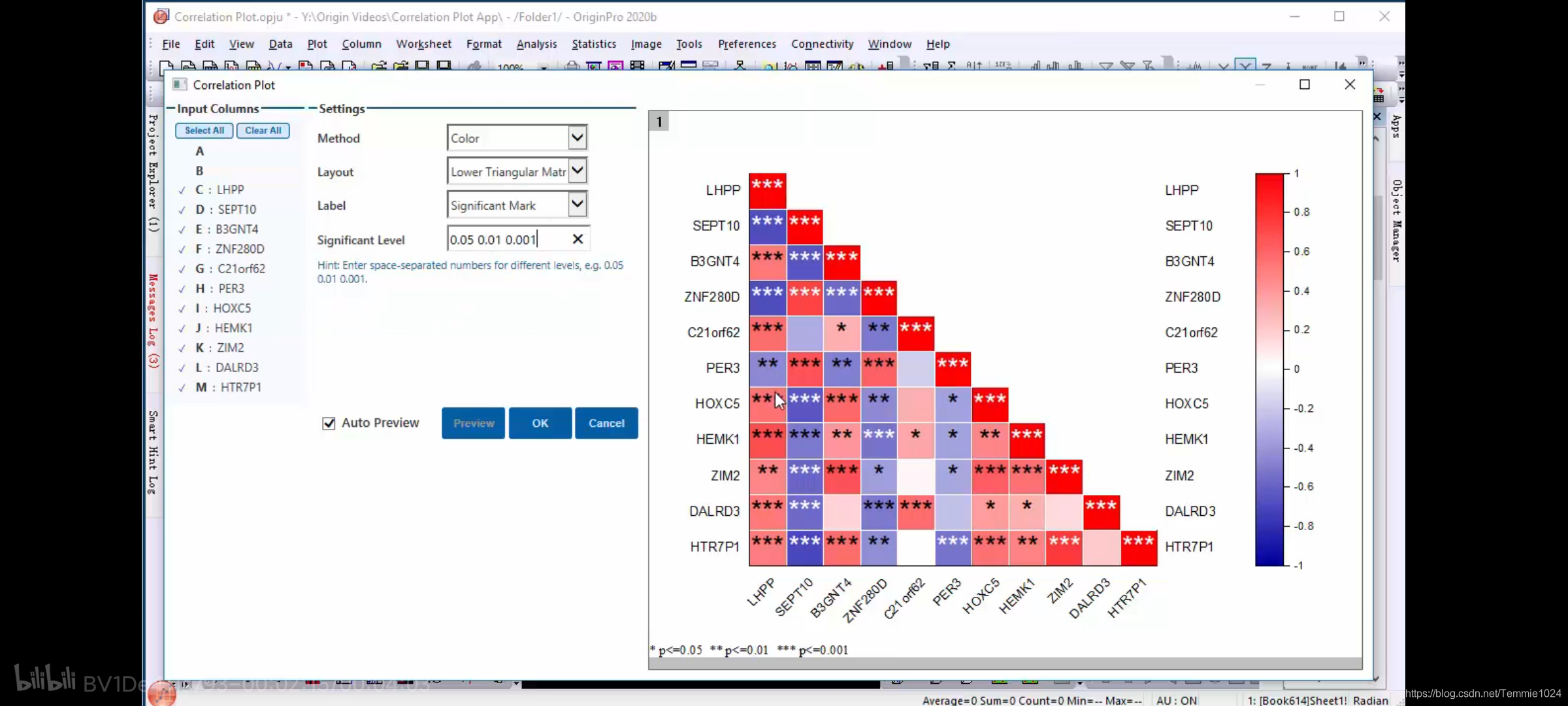The image size is (1568, 706).
Task: Click OK to create the plot
Action: [540, 423]
